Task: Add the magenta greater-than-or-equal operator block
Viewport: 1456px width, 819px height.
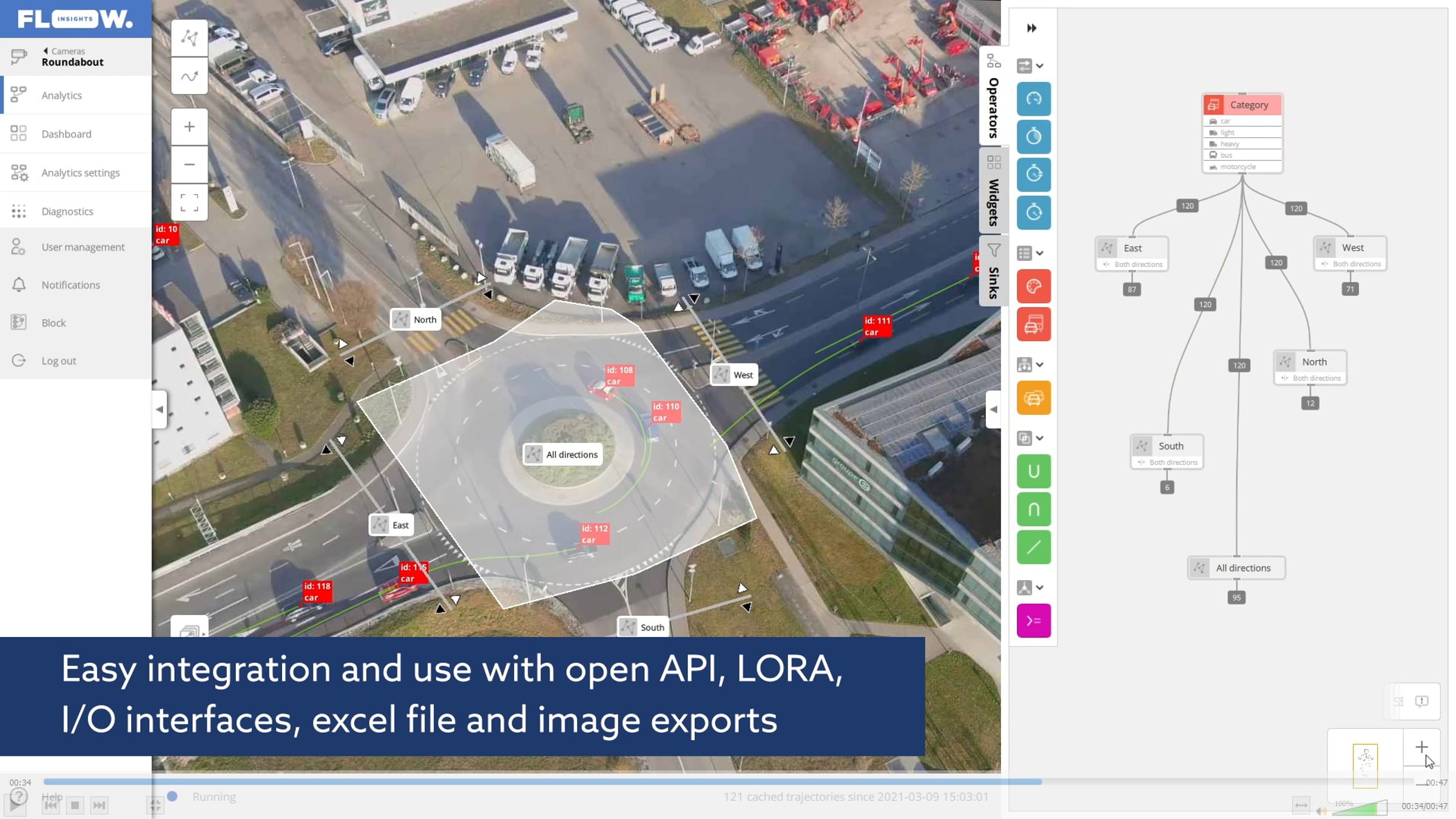Action: pos(1033,621)
